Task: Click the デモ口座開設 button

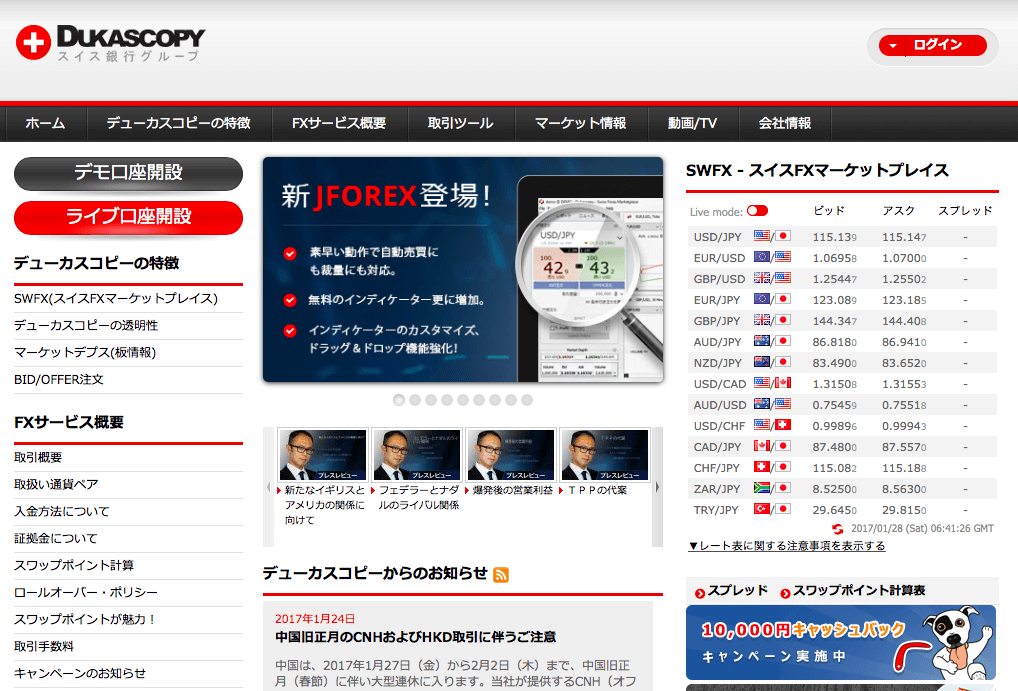Action: (129, 173)
